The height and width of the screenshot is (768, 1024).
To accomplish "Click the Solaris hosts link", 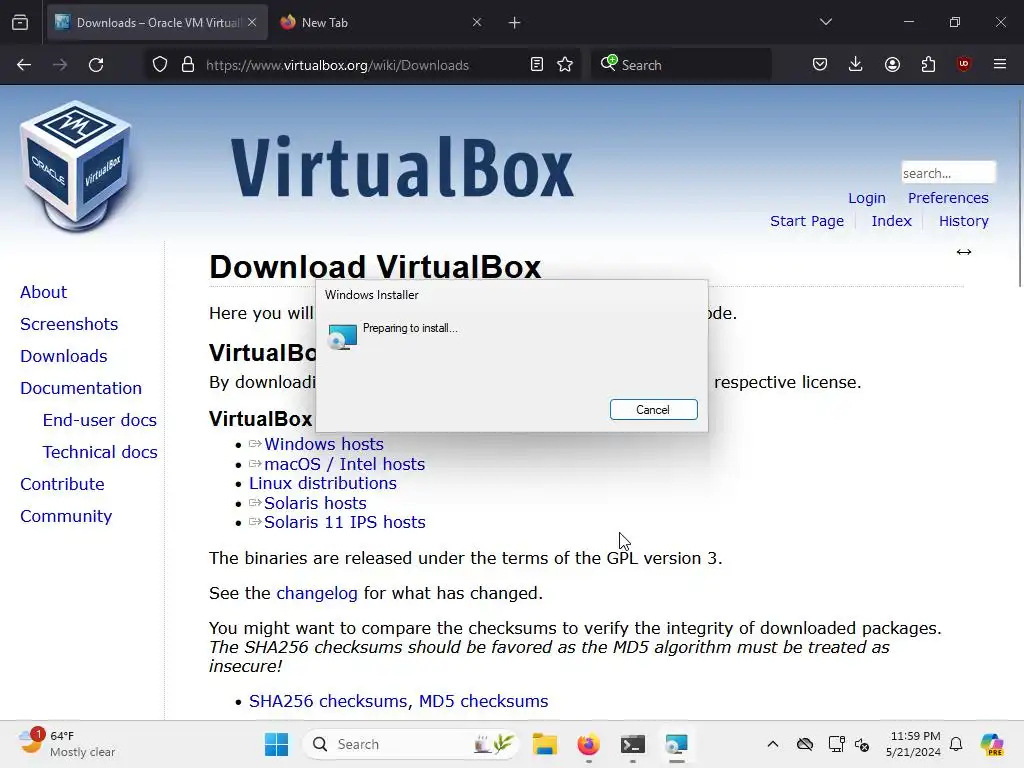I will pyautogui.click(x=315, y=503).
